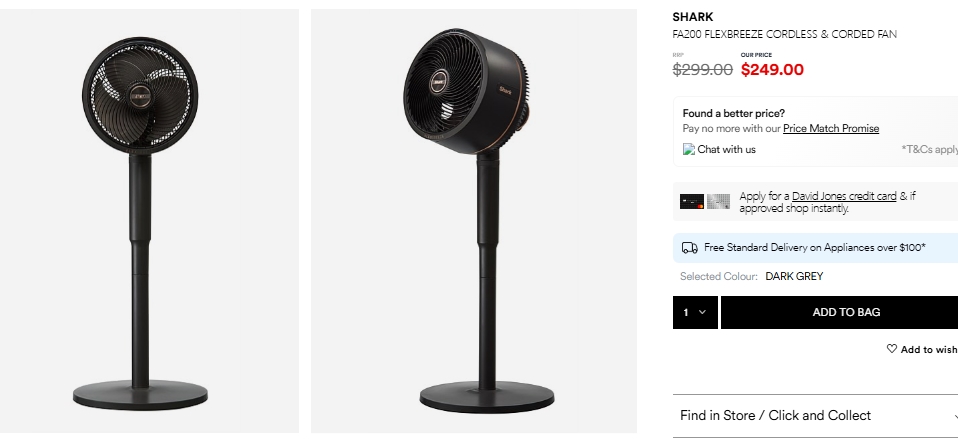Click the T&Cs apply text
This screenshot has height=441, width=958.
[930, 150]
